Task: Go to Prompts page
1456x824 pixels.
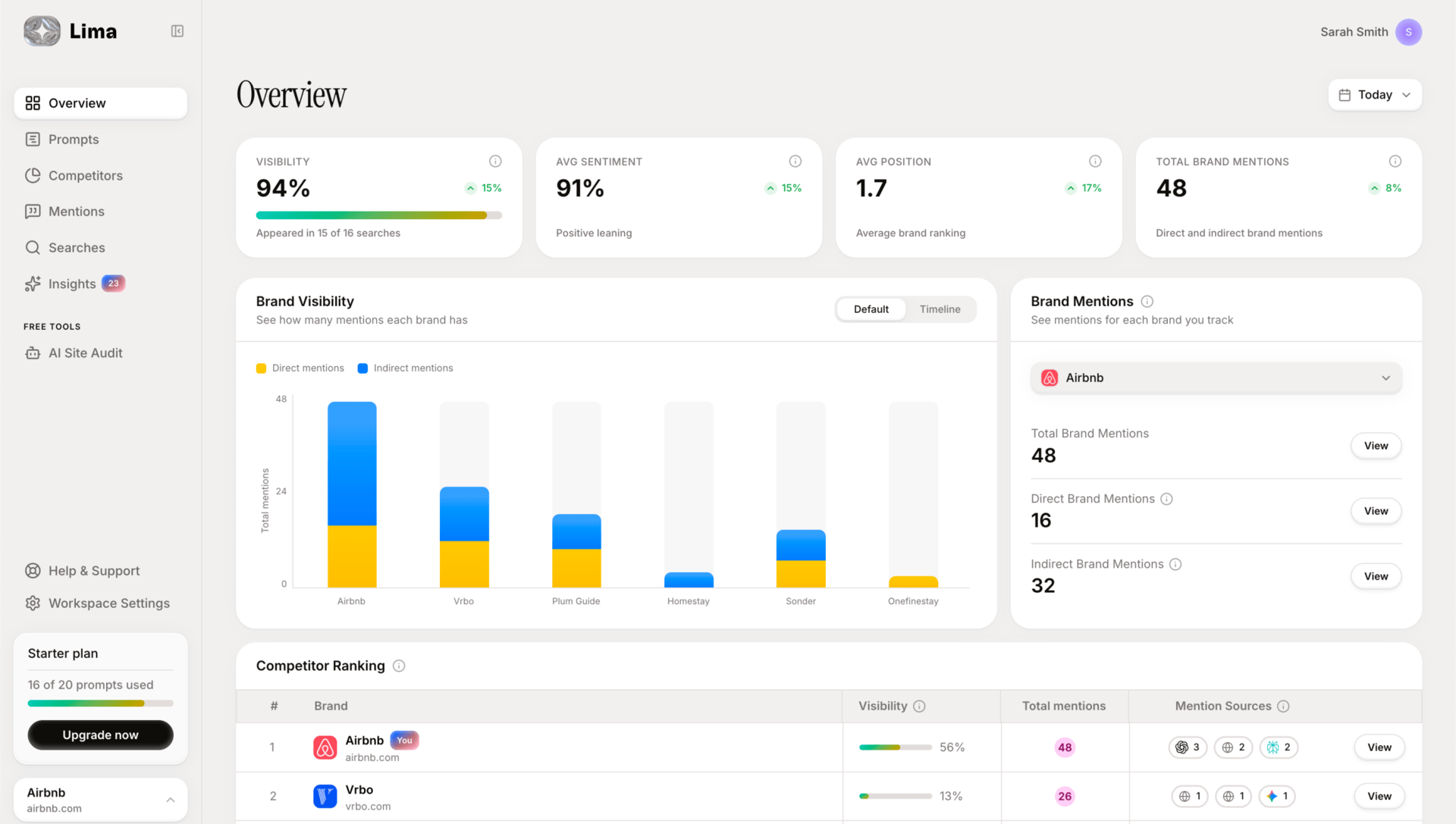Action: coord(100,139)
